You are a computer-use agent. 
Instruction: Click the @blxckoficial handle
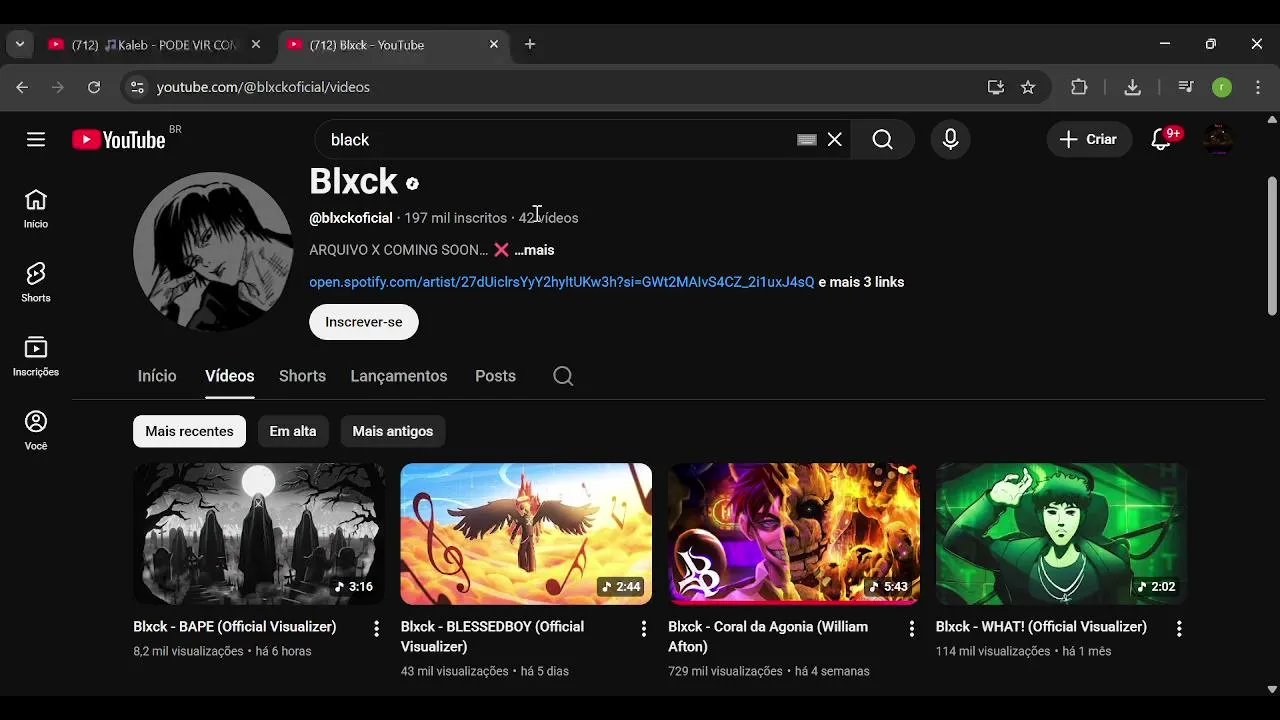point(351,218)
